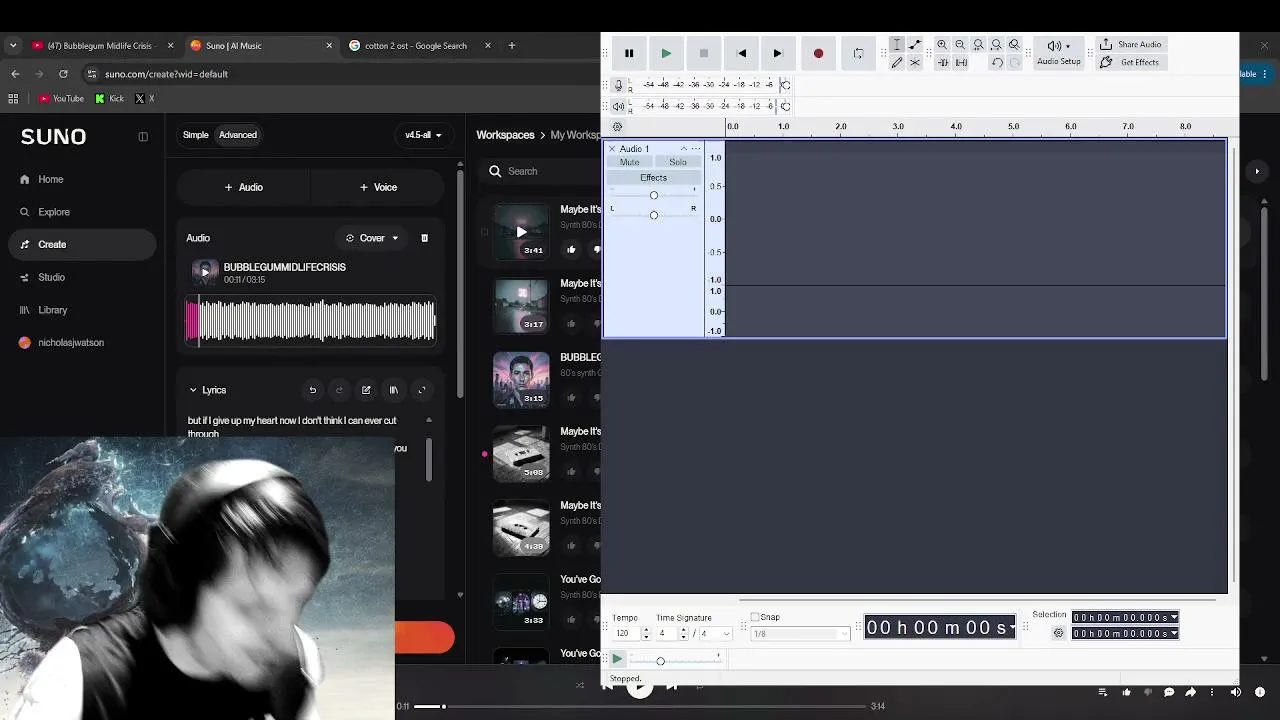The height and width of the screenshot is (720, 1280).
Task: Click the Get Effects button
Action: pos(1129,62)
